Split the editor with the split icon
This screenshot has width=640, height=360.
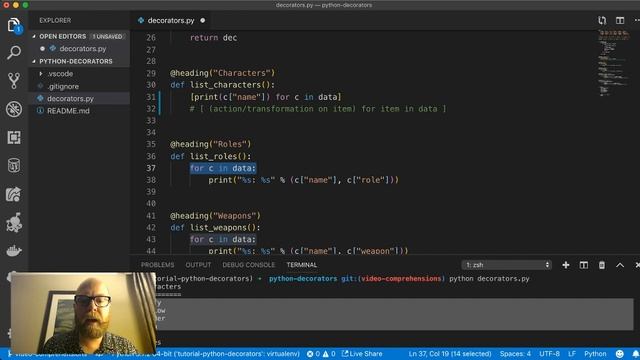pos(620,20)
